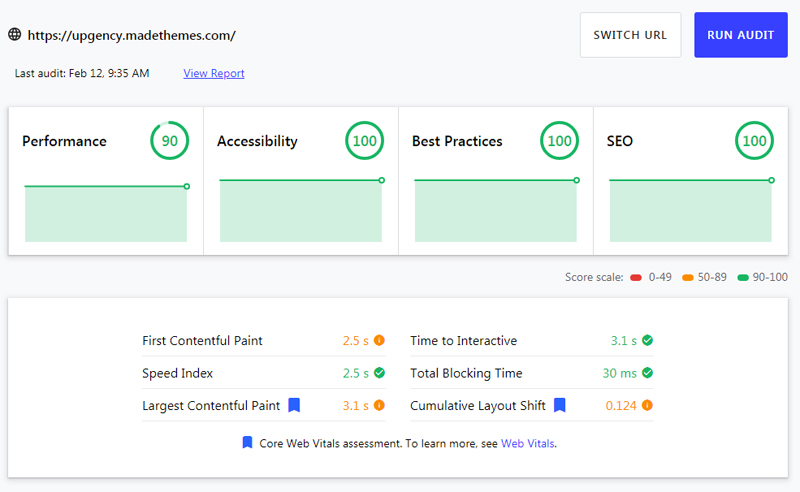Click the globe icon beside the URL
Viewport: 800px width, 492px height.
(15, 34)
